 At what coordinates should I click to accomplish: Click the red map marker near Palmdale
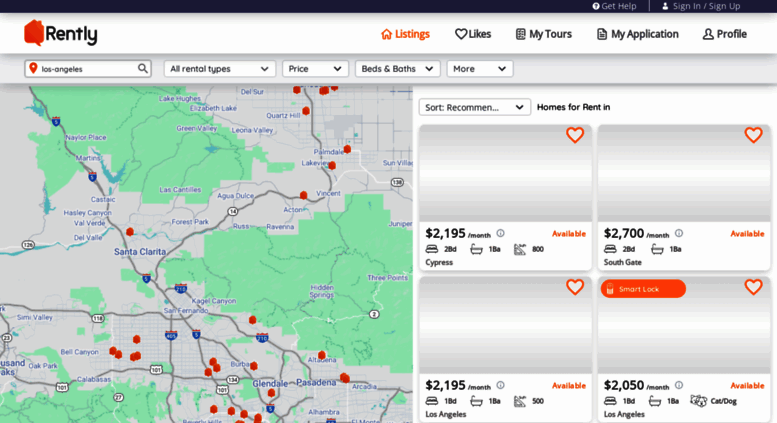[x=347, y=149]
